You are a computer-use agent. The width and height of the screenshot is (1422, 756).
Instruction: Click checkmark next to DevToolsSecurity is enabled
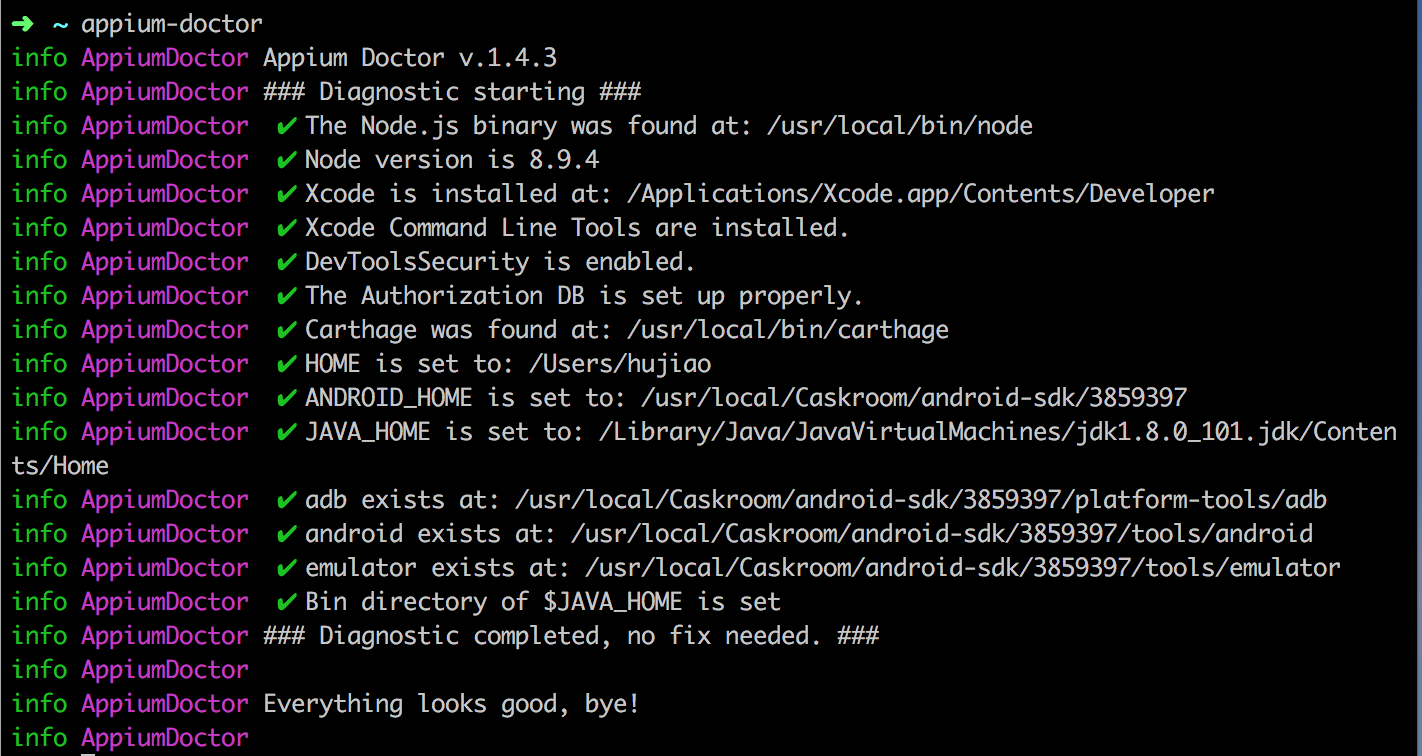click(x=287, y=262)
